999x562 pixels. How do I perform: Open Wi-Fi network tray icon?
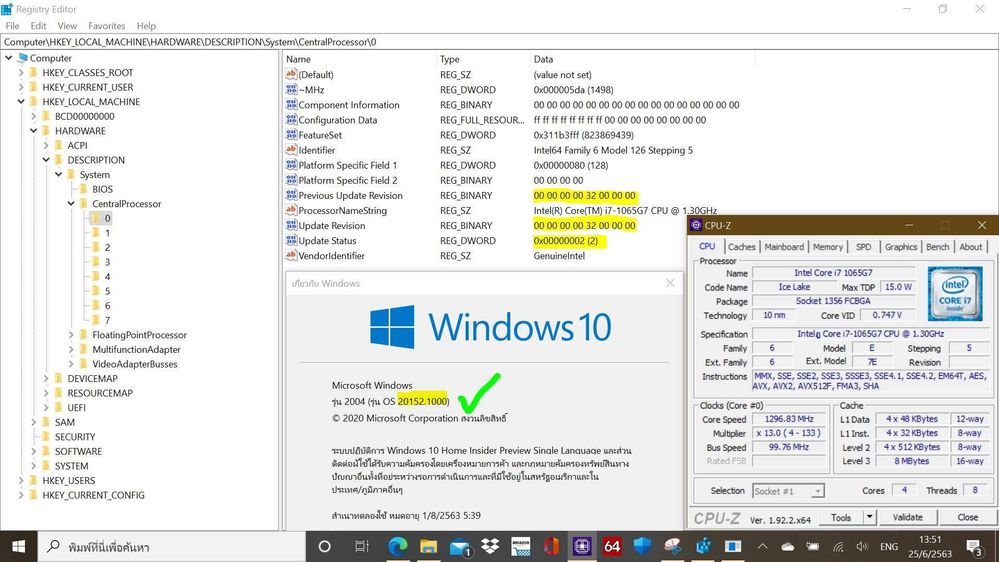838,547
